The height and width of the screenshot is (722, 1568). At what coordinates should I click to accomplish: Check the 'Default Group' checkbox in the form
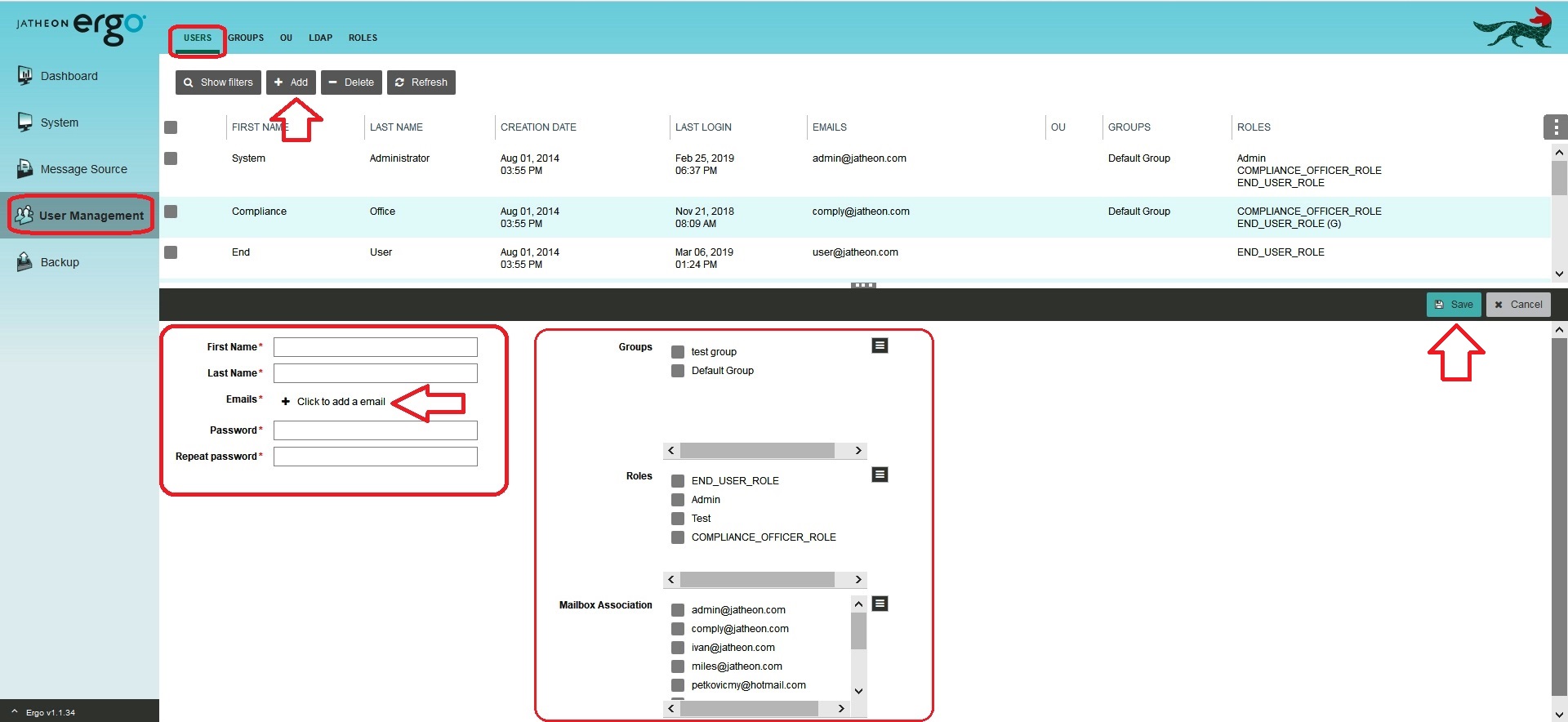[678, 371]
